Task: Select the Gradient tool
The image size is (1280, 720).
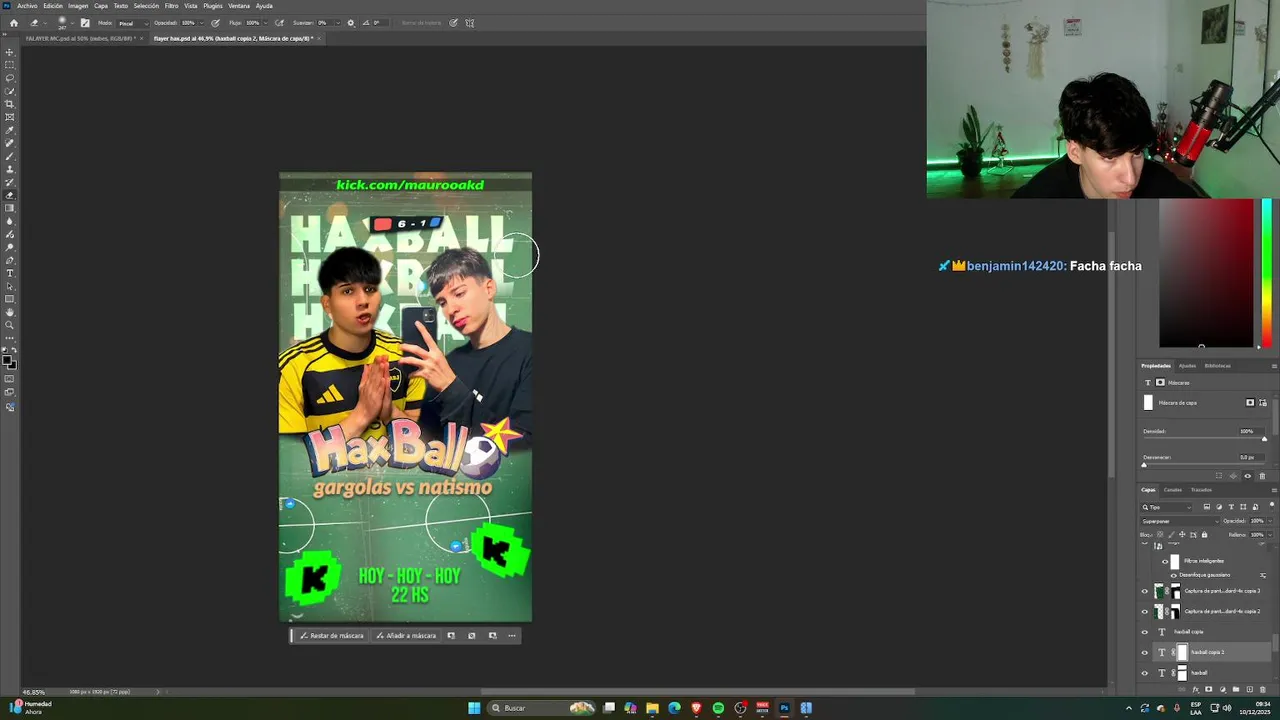Action: [10, 208]
